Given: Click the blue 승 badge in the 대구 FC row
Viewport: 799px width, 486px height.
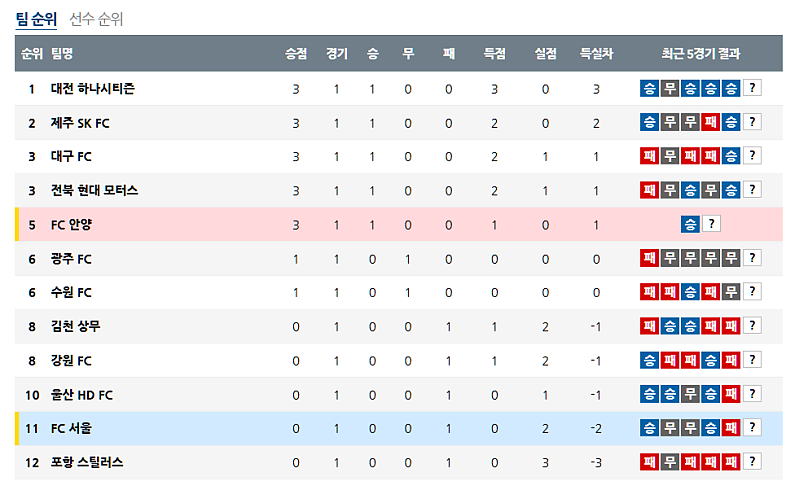Looking at the screenshot, I should coord(731,157).
